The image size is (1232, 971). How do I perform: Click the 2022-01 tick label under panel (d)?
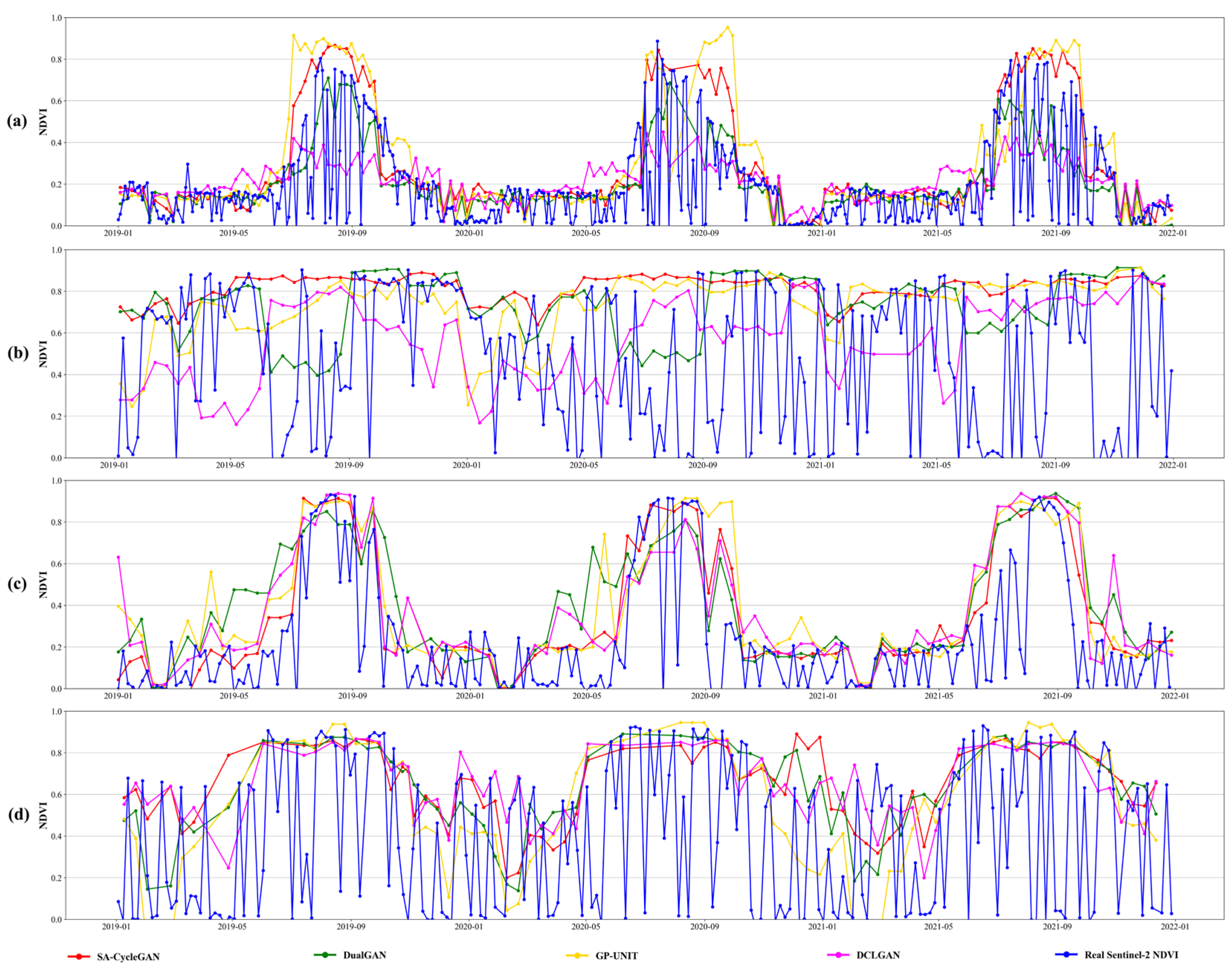tap(1174, 926)
